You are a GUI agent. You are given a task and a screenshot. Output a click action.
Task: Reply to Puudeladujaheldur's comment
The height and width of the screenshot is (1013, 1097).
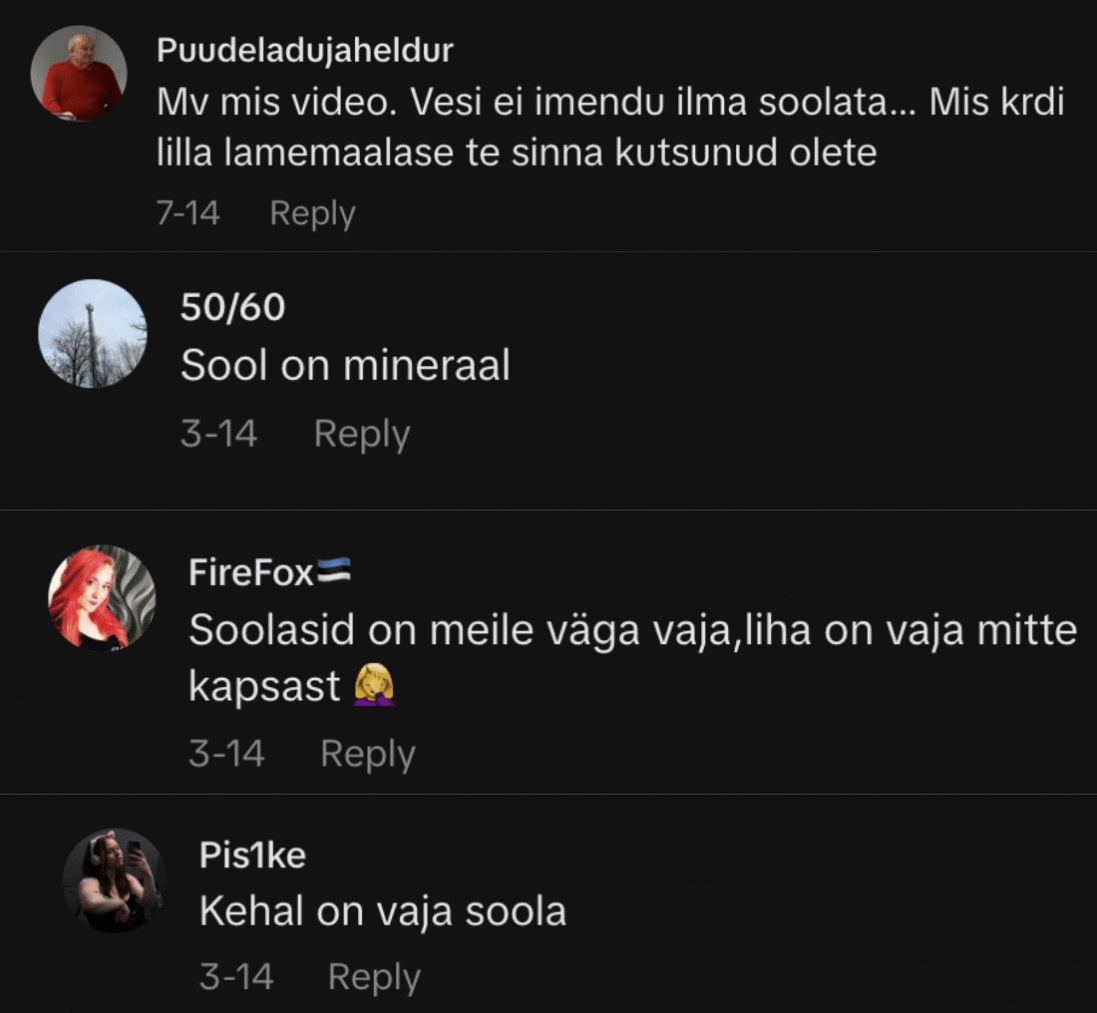[x=312, y=213]
